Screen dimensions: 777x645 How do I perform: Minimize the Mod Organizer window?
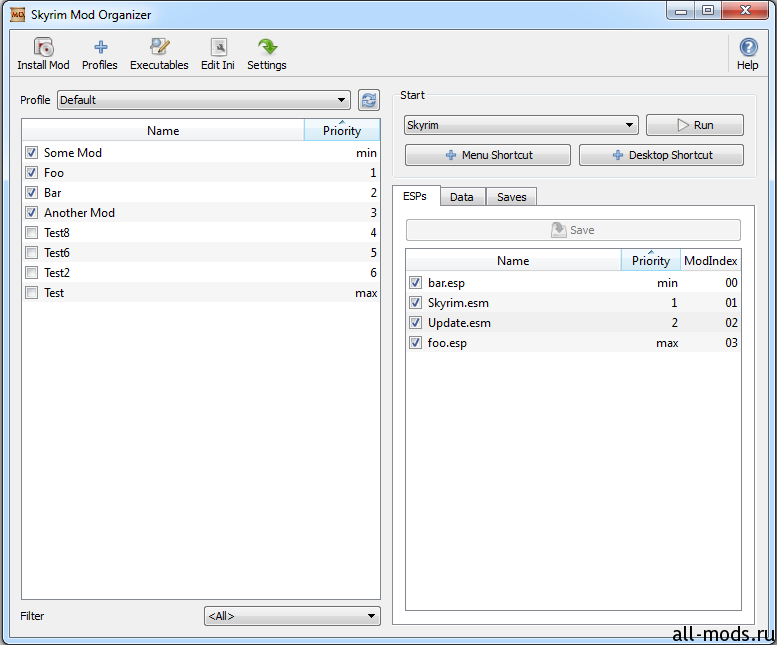[681, 10]
